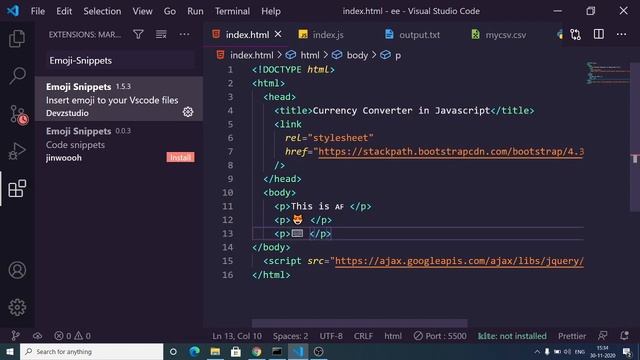Click the code minimap preview
The image size is (640, 360).
tap(608, 73)
